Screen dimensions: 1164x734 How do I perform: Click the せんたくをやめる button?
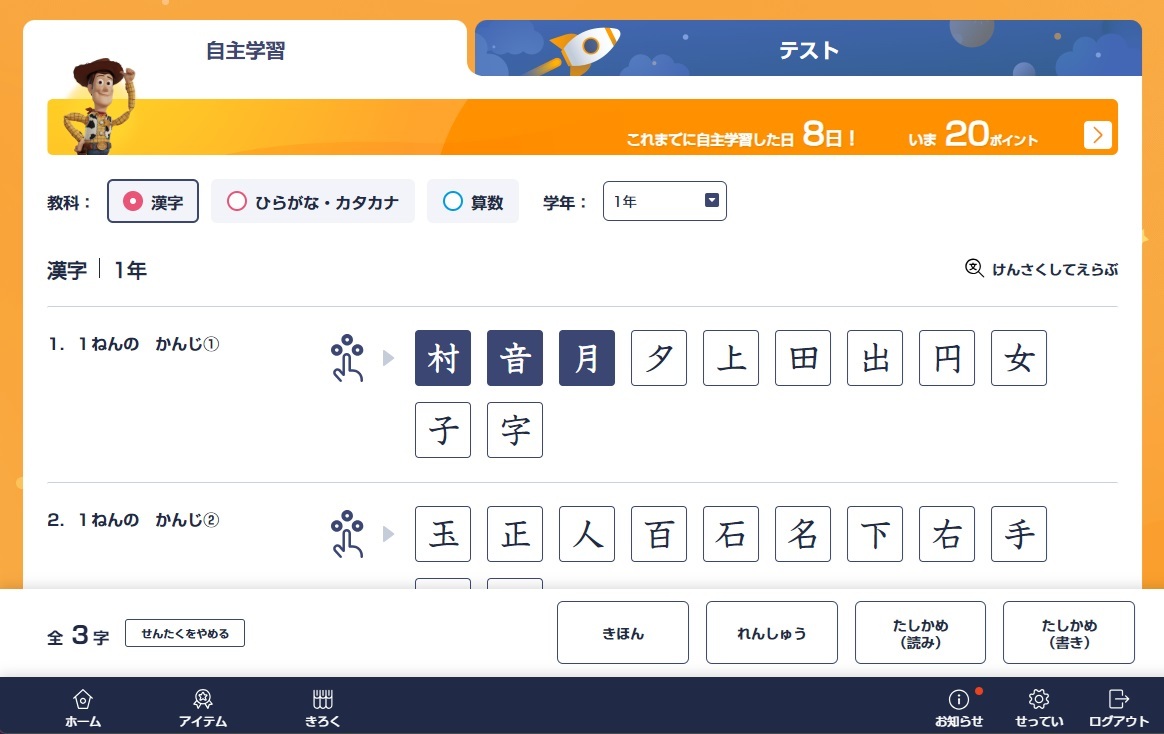pos(185,634)
